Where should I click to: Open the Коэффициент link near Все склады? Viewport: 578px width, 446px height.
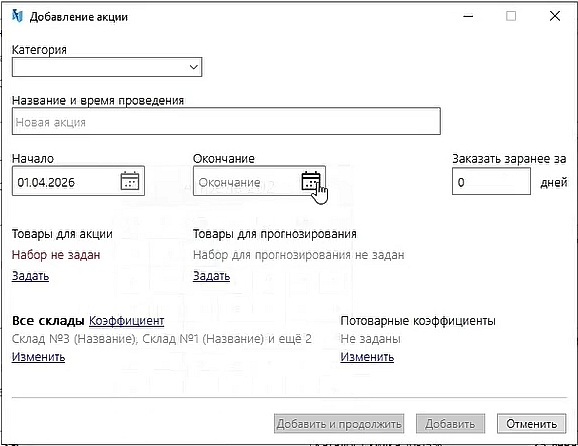pos(126,321)
